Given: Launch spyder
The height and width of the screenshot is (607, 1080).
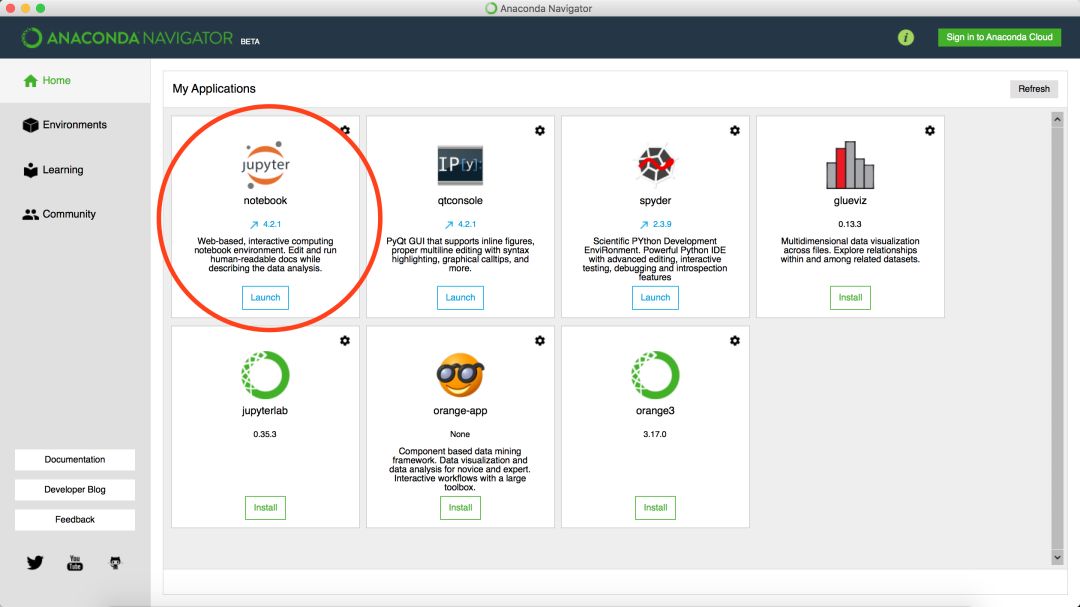Looking at the screenshot, I should (655, 298).
